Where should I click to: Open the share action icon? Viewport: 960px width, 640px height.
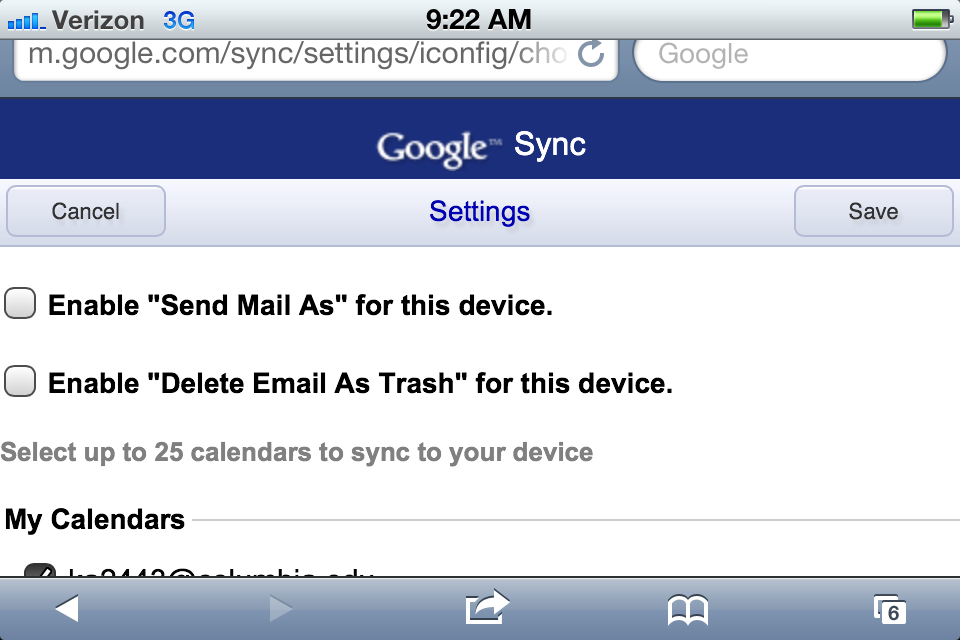487,607
